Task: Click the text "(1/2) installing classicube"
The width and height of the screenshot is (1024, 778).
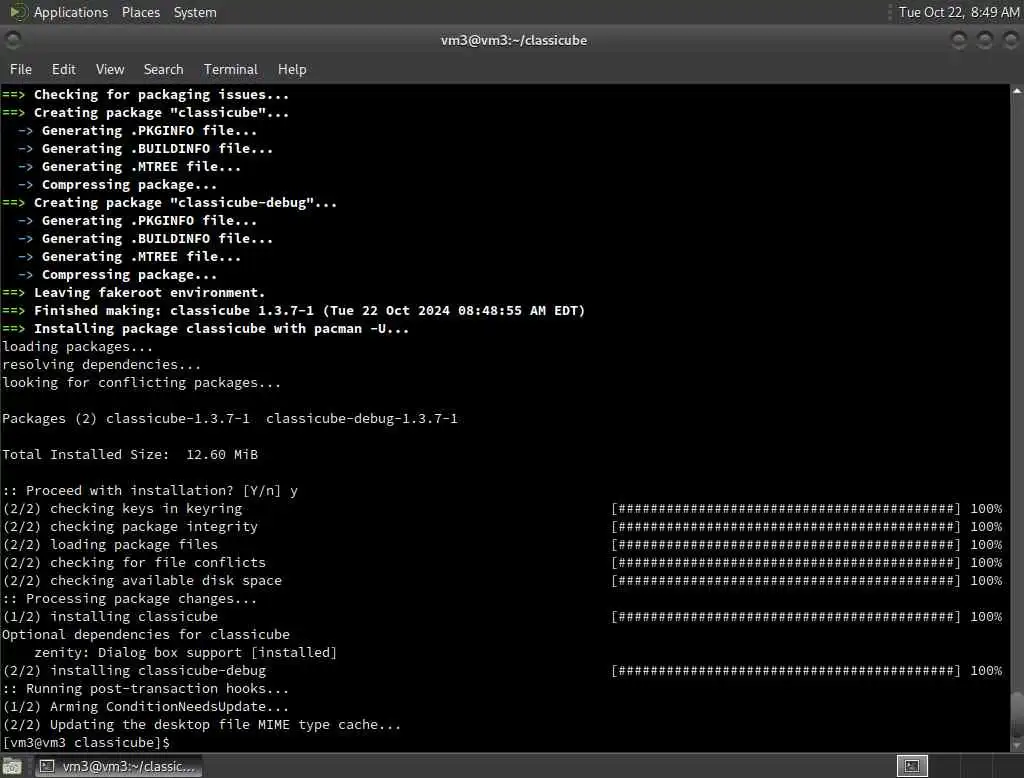Action: click(x=110, y=617)
